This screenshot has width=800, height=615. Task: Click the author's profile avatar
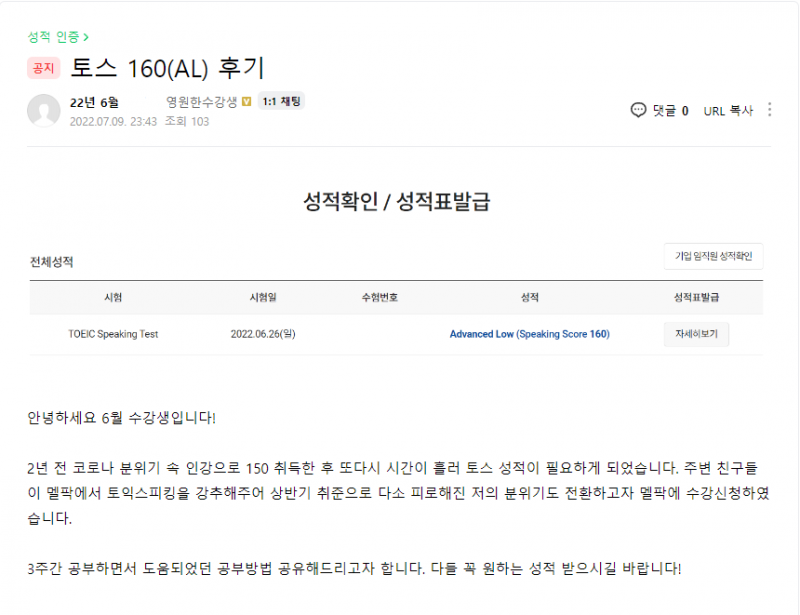pyautogui.click(x=43, y=110)
